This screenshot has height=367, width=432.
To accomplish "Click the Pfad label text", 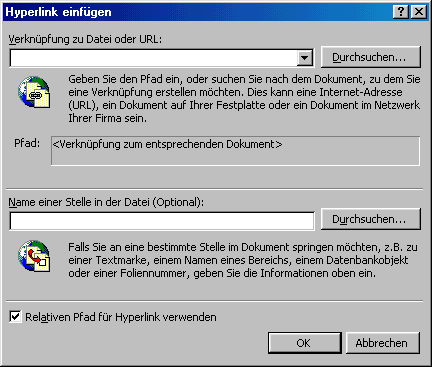I will [x=27, y=143].
